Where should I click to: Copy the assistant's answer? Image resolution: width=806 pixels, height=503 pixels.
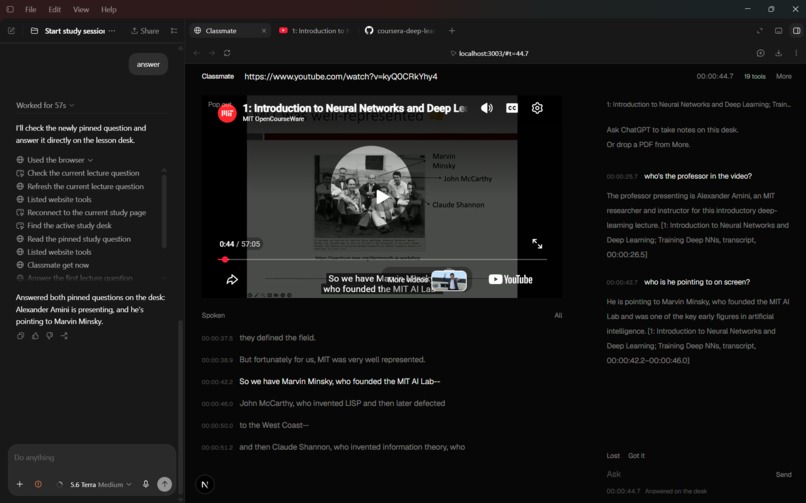pos(21,336)
